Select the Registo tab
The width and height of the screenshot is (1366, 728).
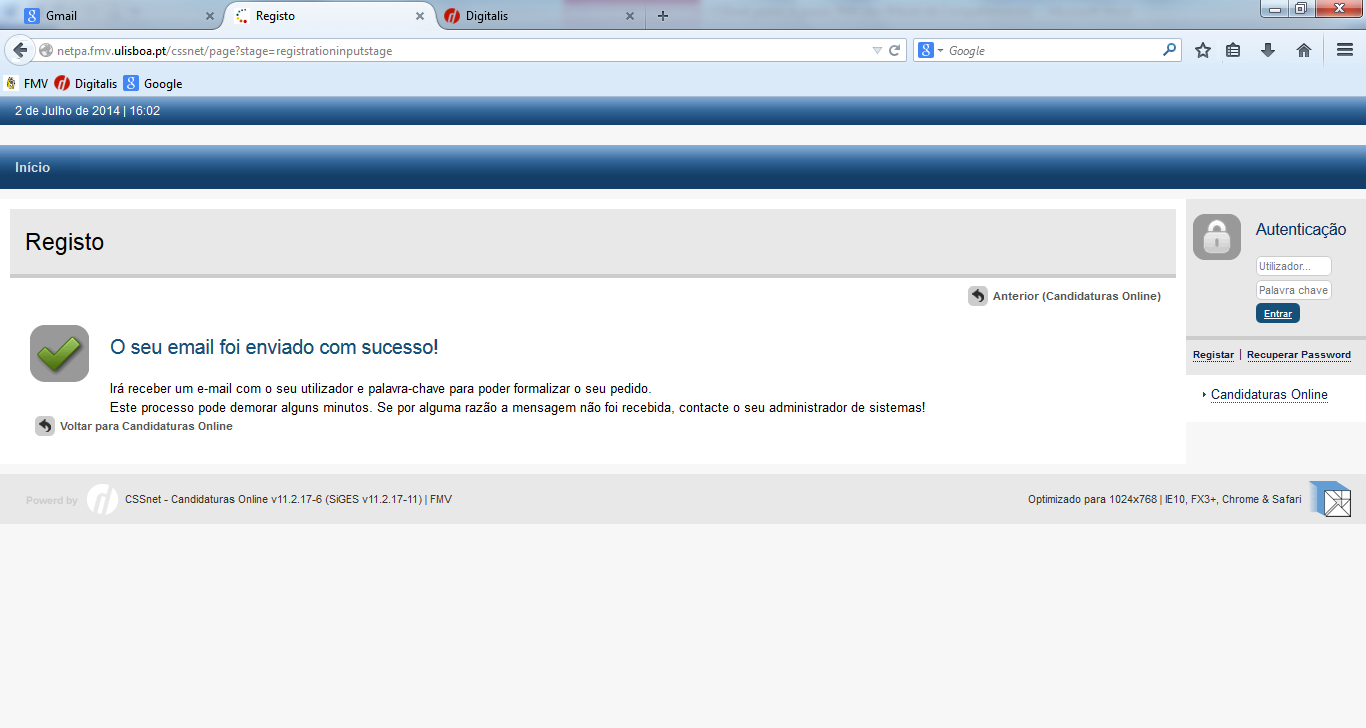click(x=330, y=16)
